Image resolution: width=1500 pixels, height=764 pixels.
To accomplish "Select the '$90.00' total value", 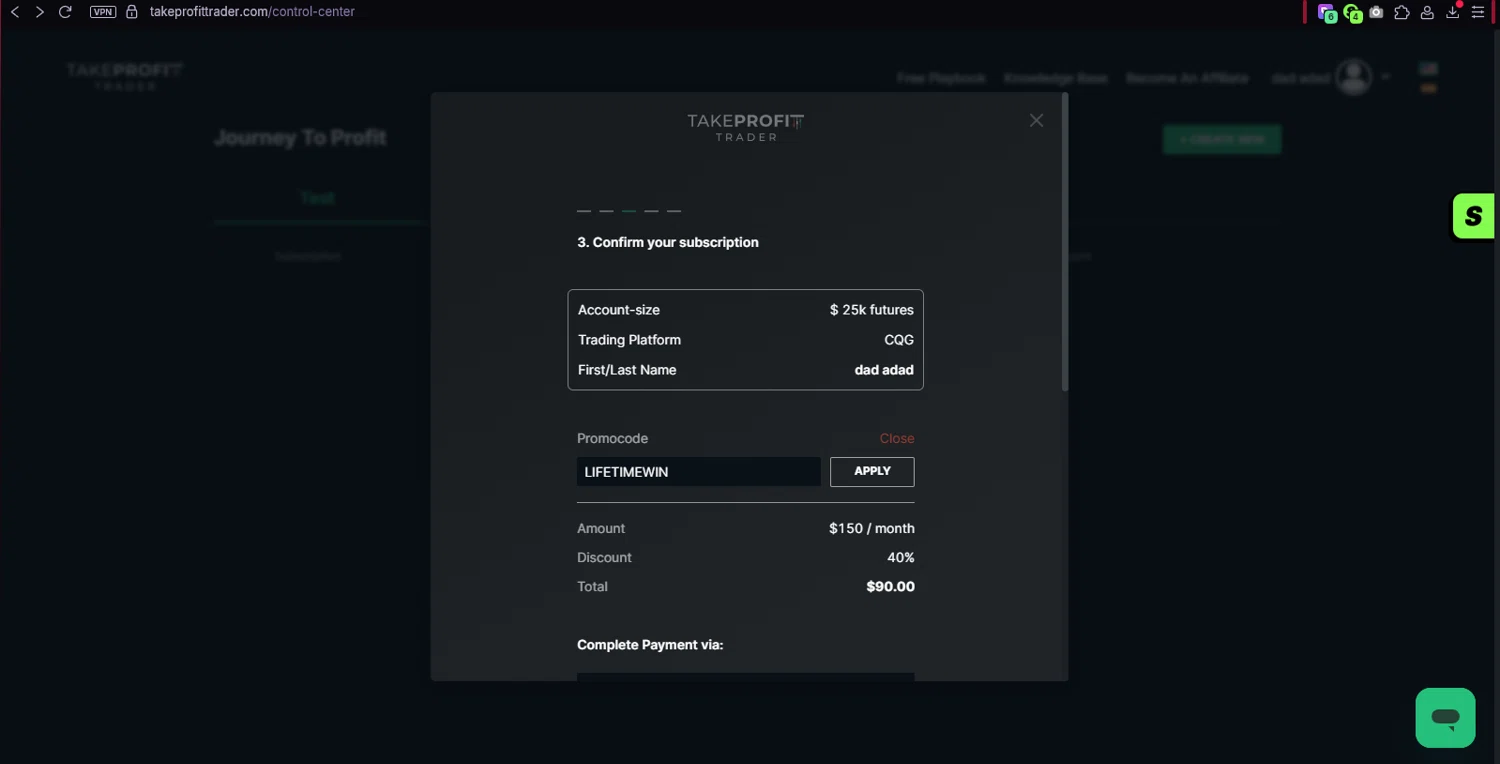I will 891,587.
